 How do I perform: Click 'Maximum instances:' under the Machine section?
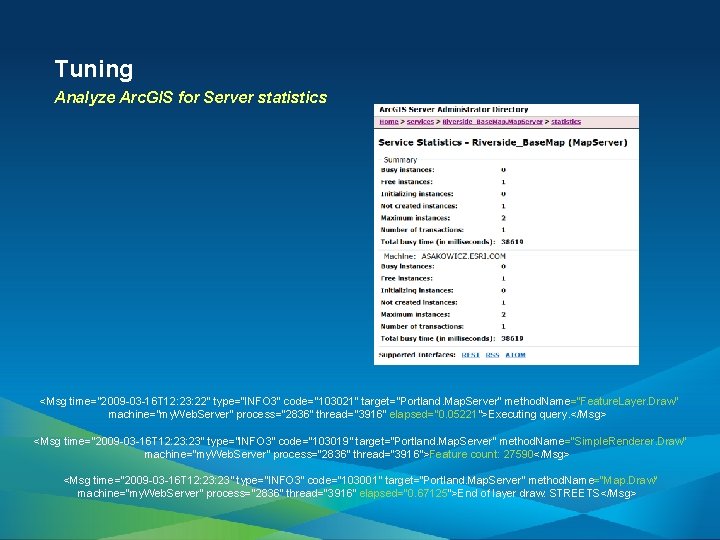point(415,315)
